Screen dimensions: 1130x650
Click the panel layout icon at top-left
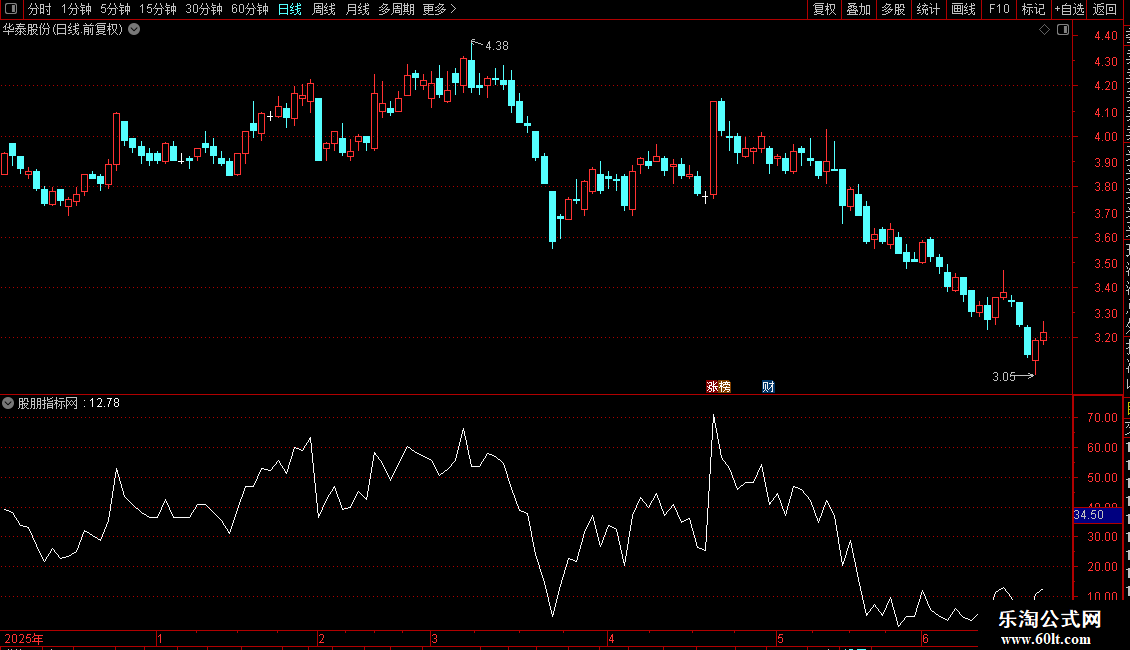11,9
